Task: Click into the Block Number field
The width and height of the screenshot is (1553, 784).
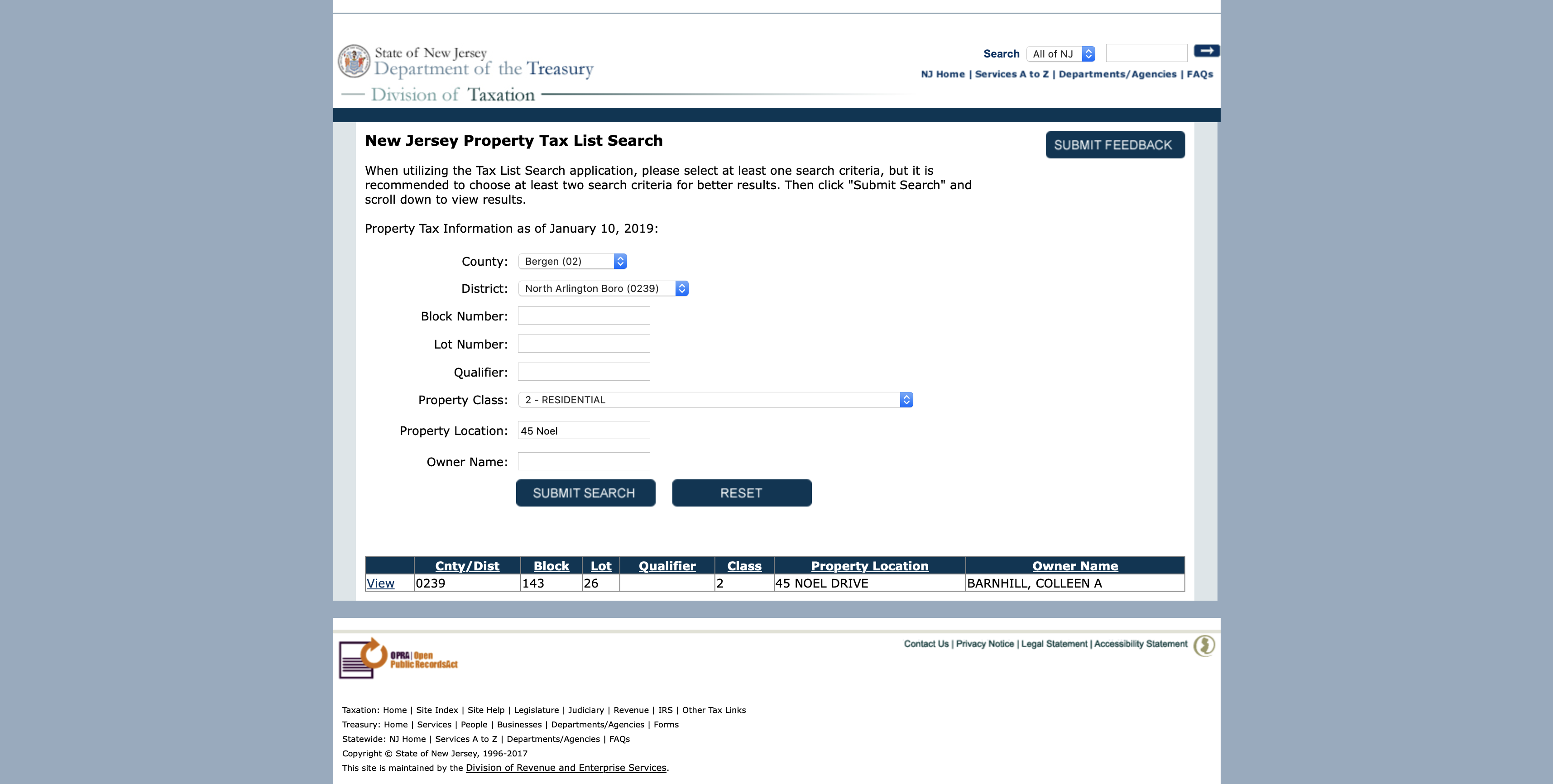Action: (583, 316)
